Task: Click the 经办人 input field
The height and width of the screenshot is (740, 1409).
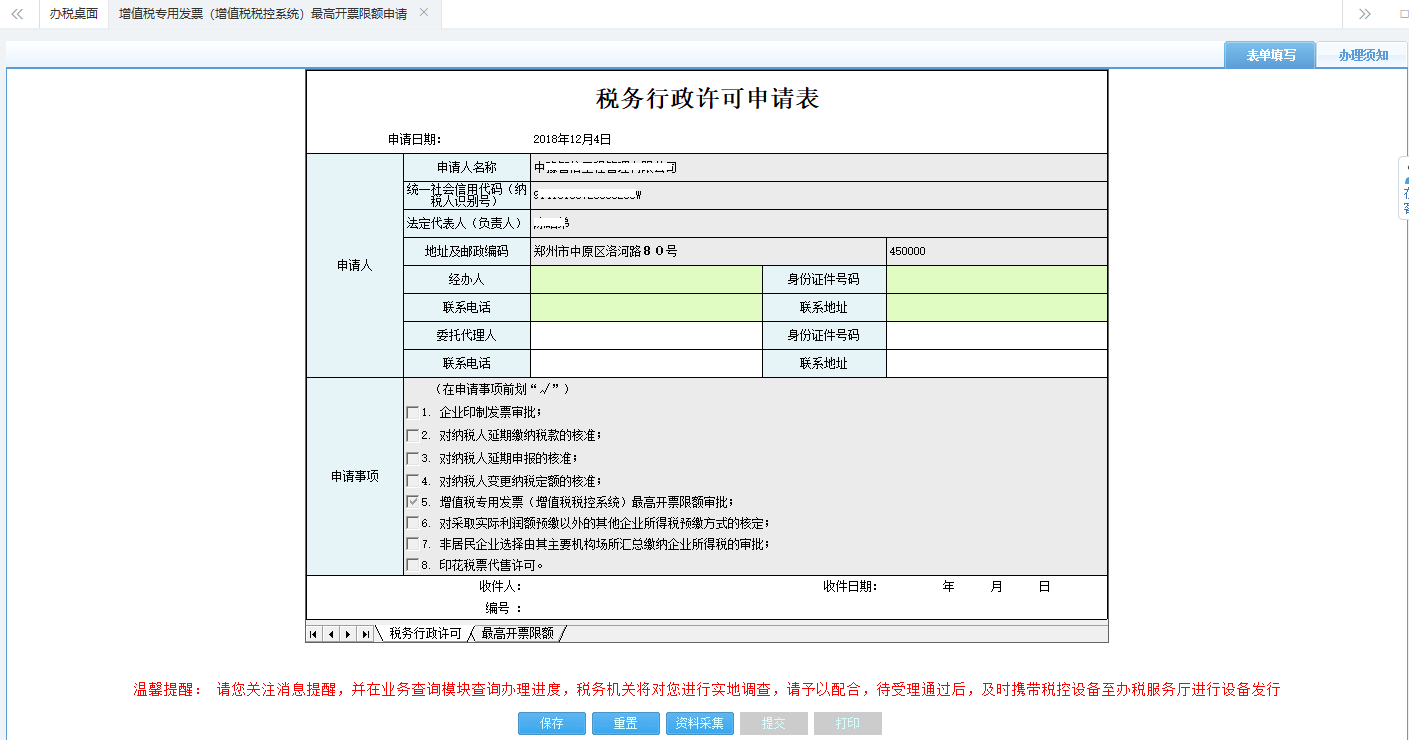Action: (645, 279)
